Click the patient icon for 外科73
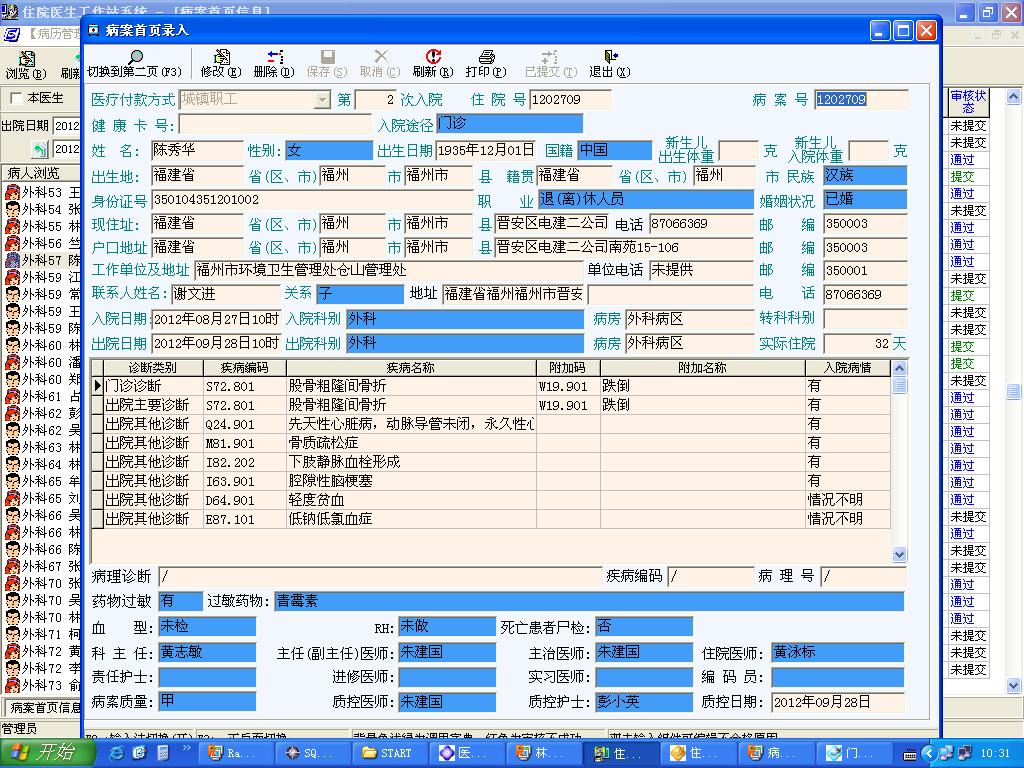 click(x=12, y=684)
